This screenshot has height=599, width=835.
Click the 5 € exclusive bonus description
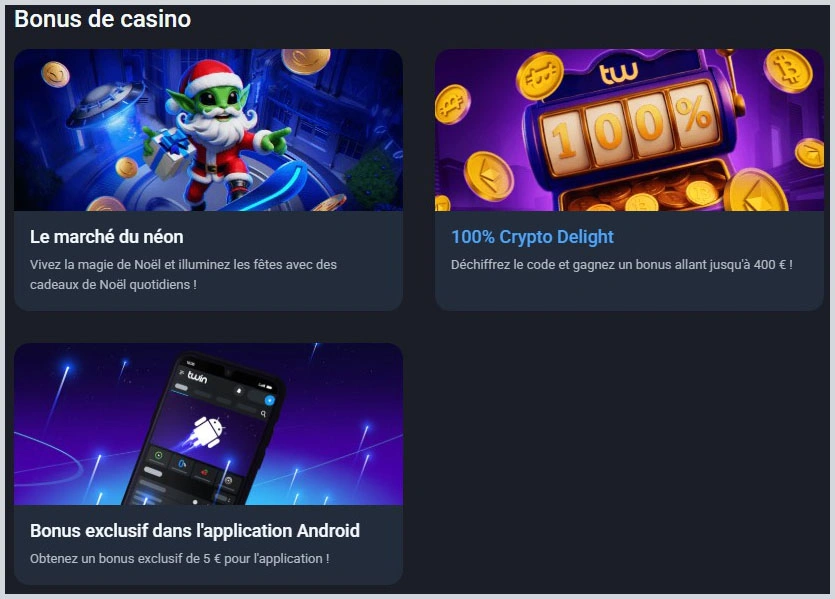[179, 559]
